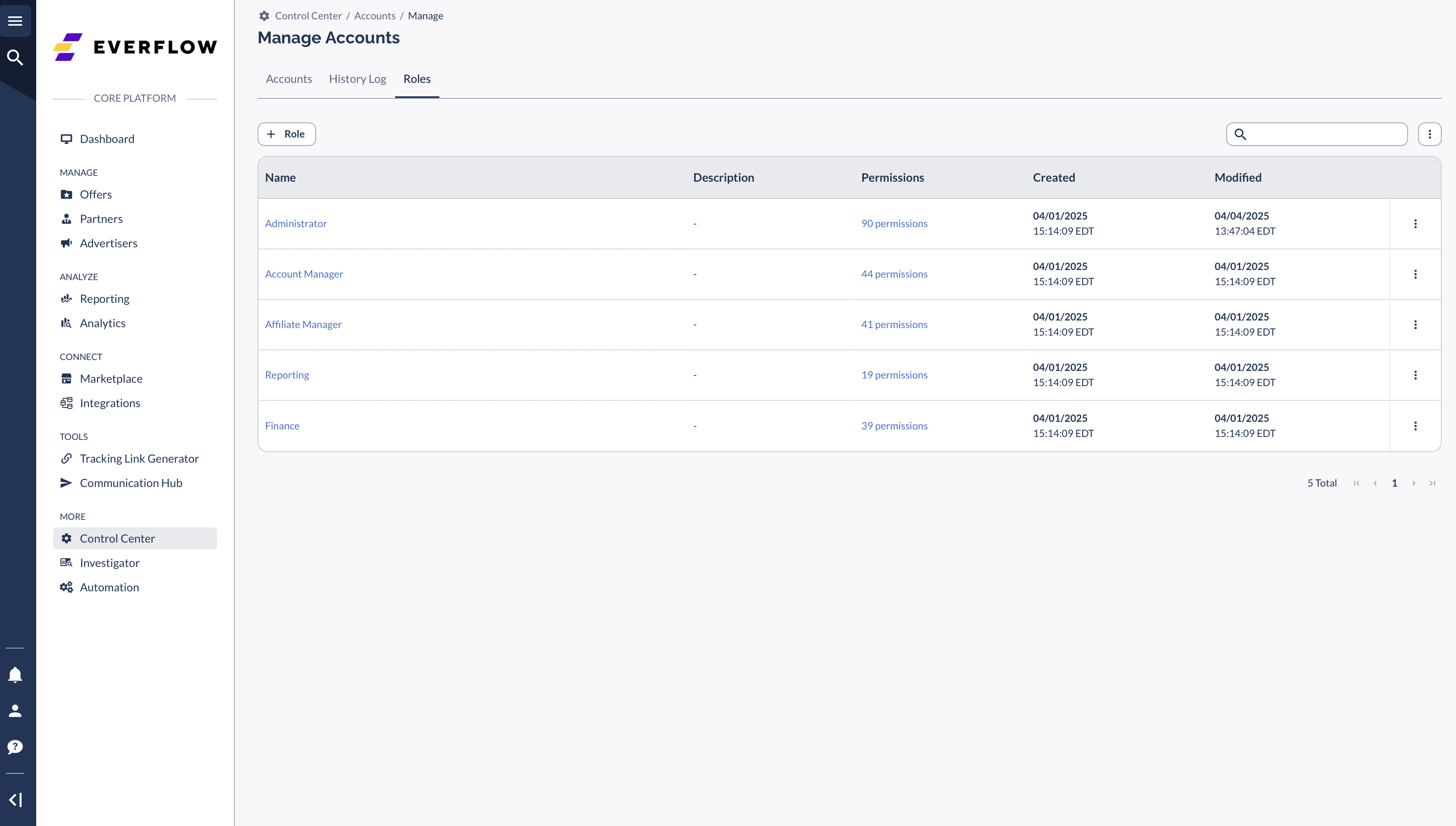Click the Offers star folder icon
The width and height of the screenshot is (1456, 826).
tap(66, 195)
